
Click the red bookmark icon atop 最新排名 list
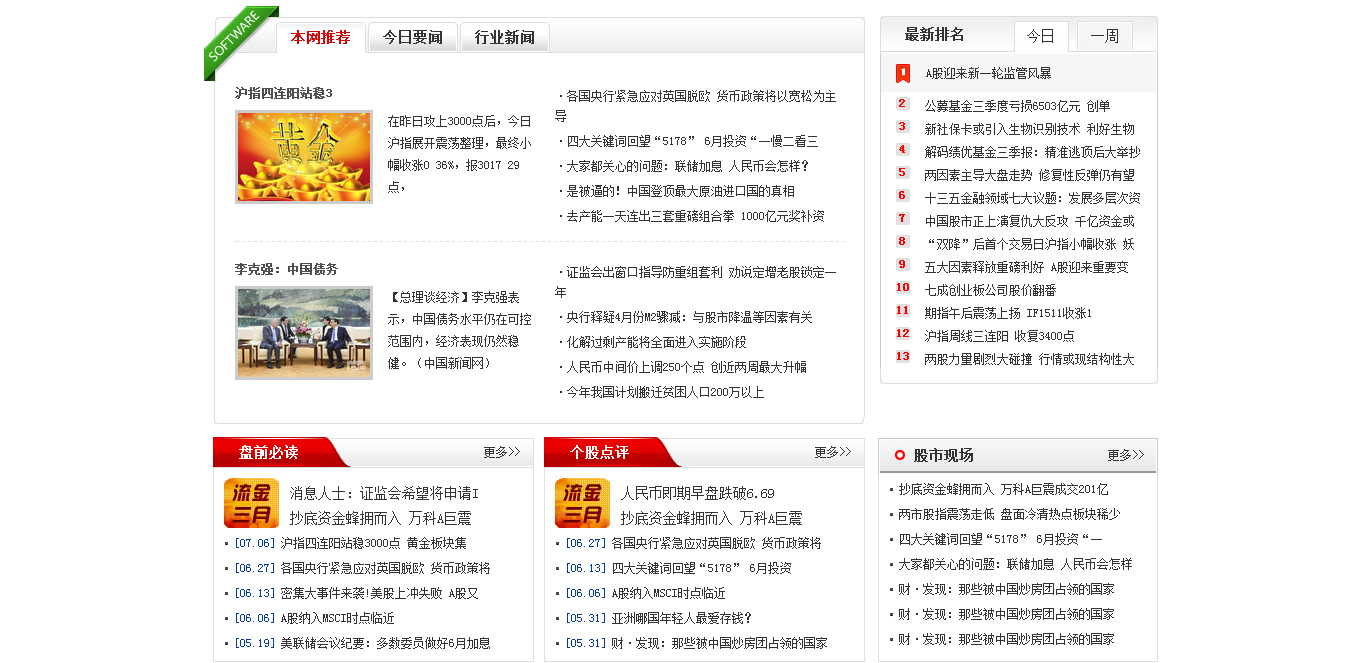pos(902,72)
